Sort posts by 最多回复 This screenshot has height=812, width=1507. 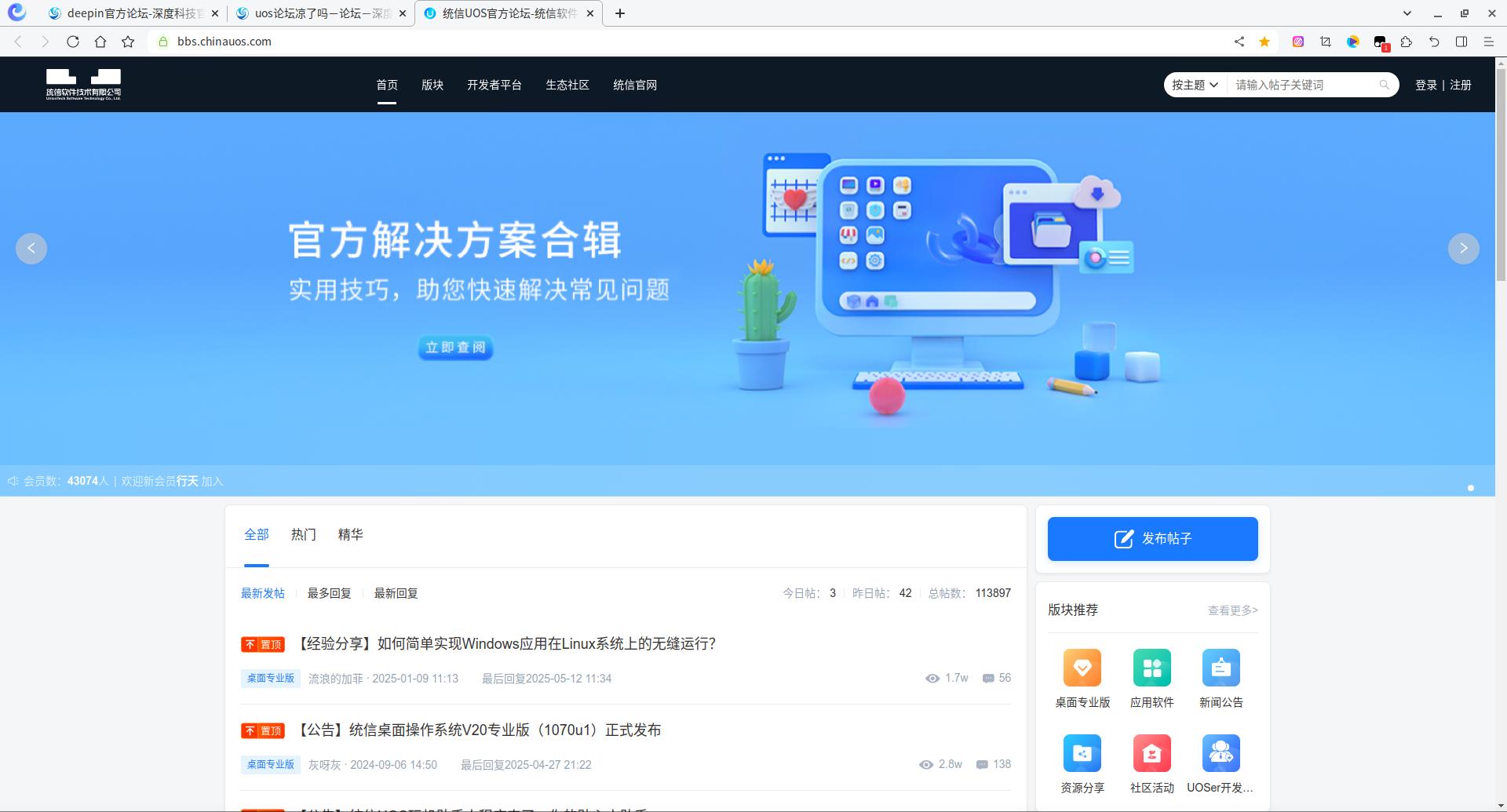coord(330,593)
